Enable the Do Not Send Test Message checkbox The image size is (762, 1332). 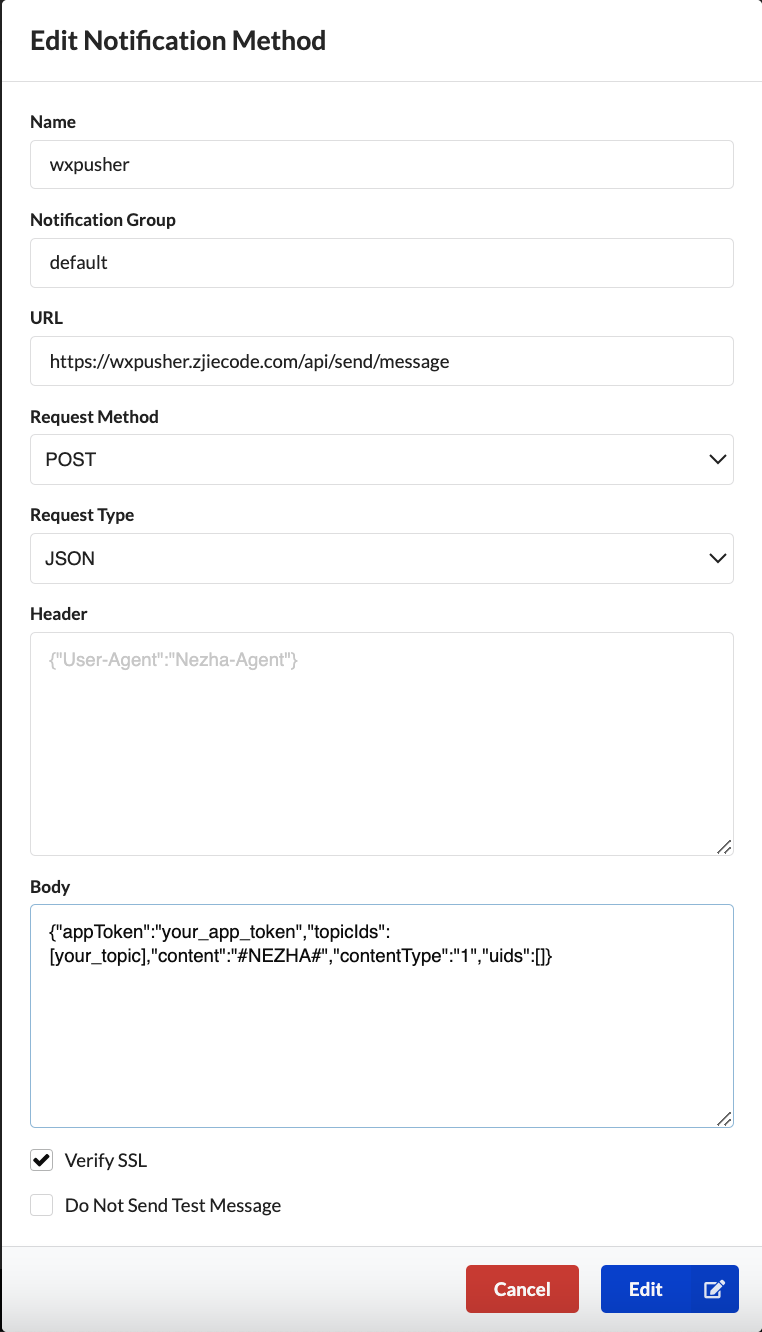(x=41, y=1205)
